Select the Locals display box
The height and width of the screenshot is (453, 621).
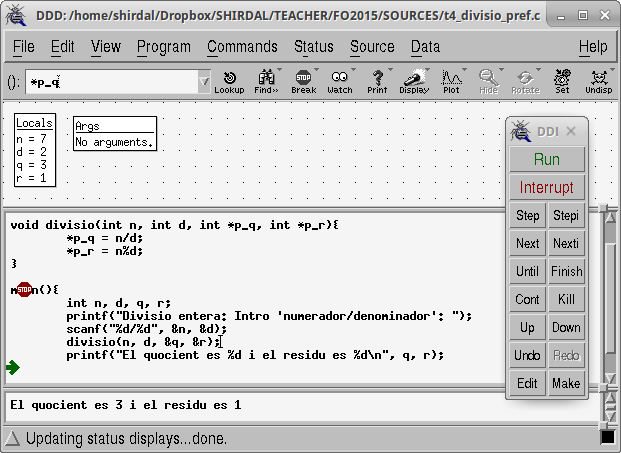(x=35, y=151)
